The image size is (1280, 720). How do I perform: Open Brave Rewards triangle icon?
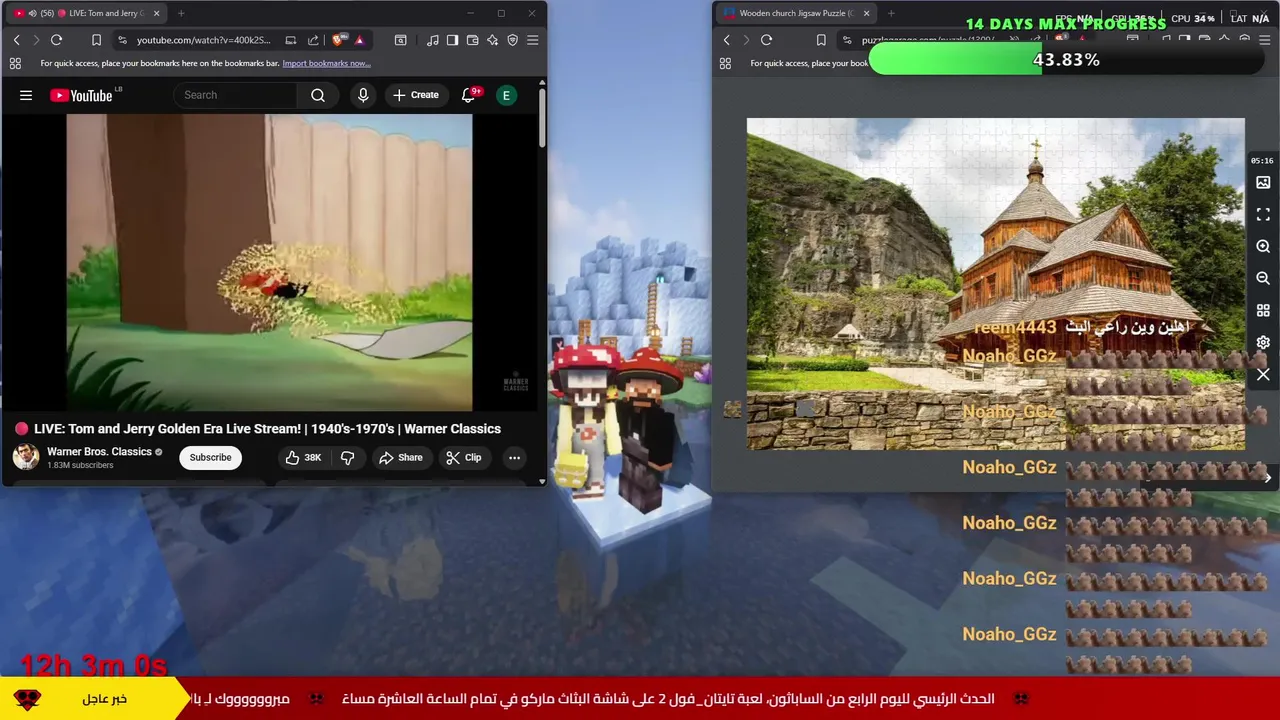(x=359, y=40)
